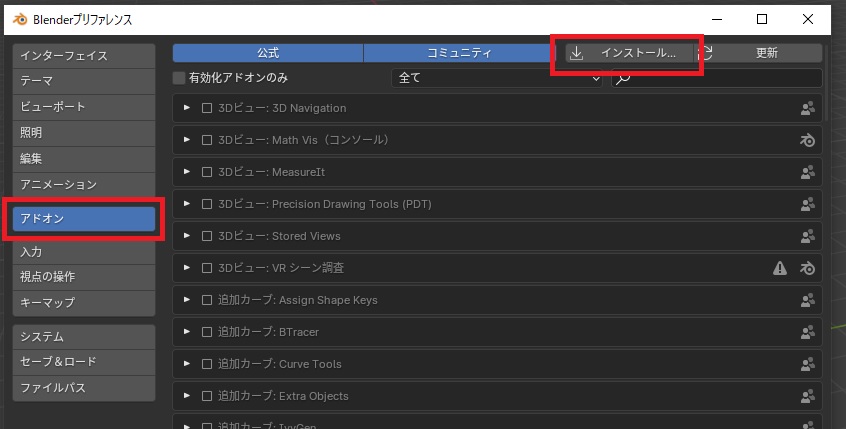Open the アニメーション preferences section

84,185
